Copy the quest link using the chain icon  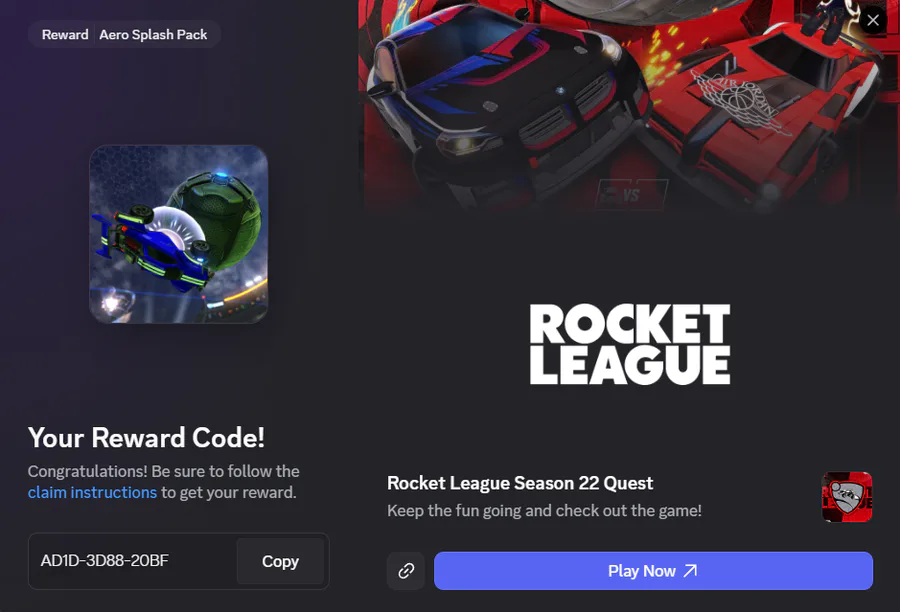[406, 571]
